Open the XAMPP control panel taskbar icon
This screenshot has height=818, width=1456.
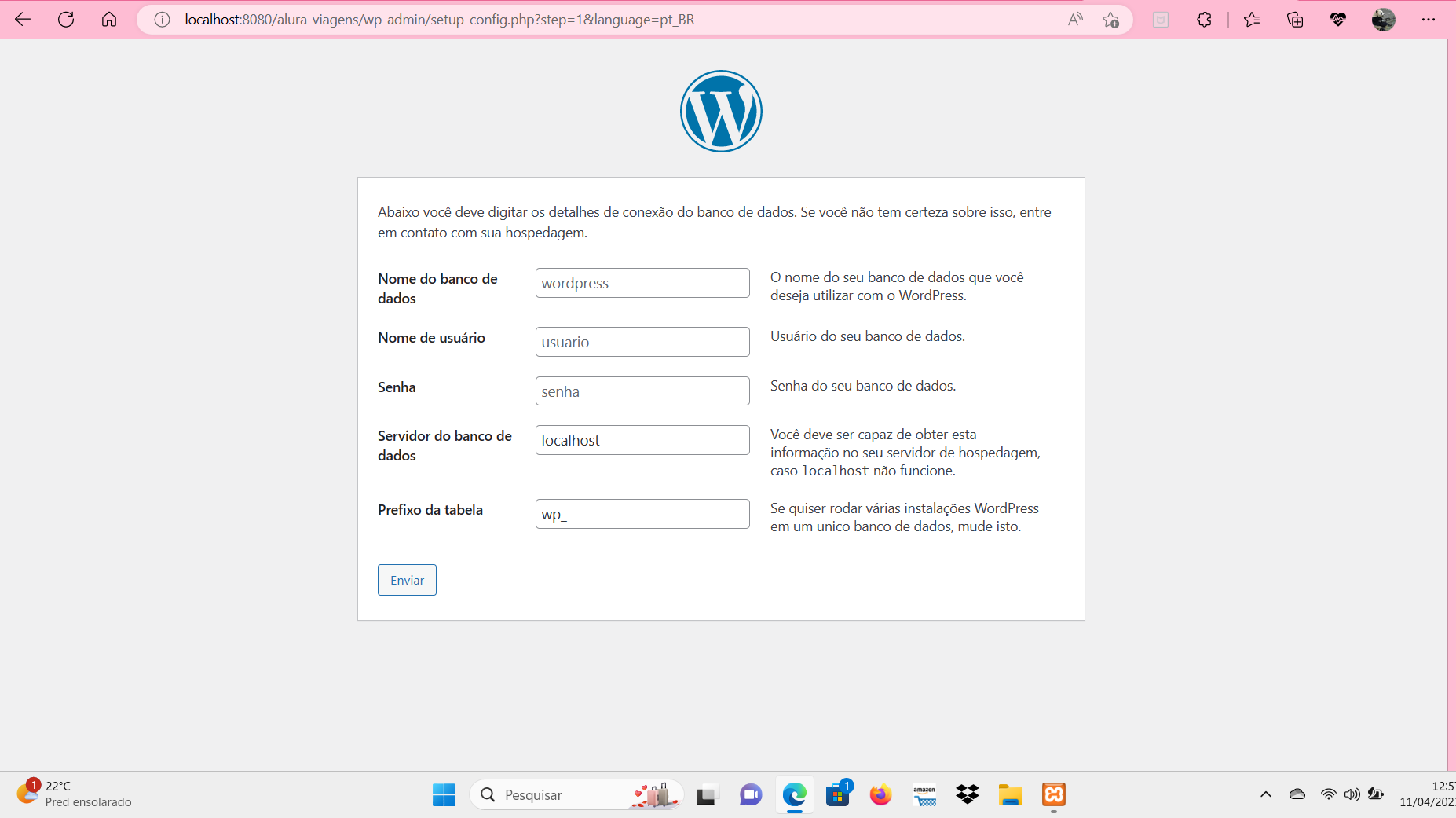click(x=1054, y=795)
